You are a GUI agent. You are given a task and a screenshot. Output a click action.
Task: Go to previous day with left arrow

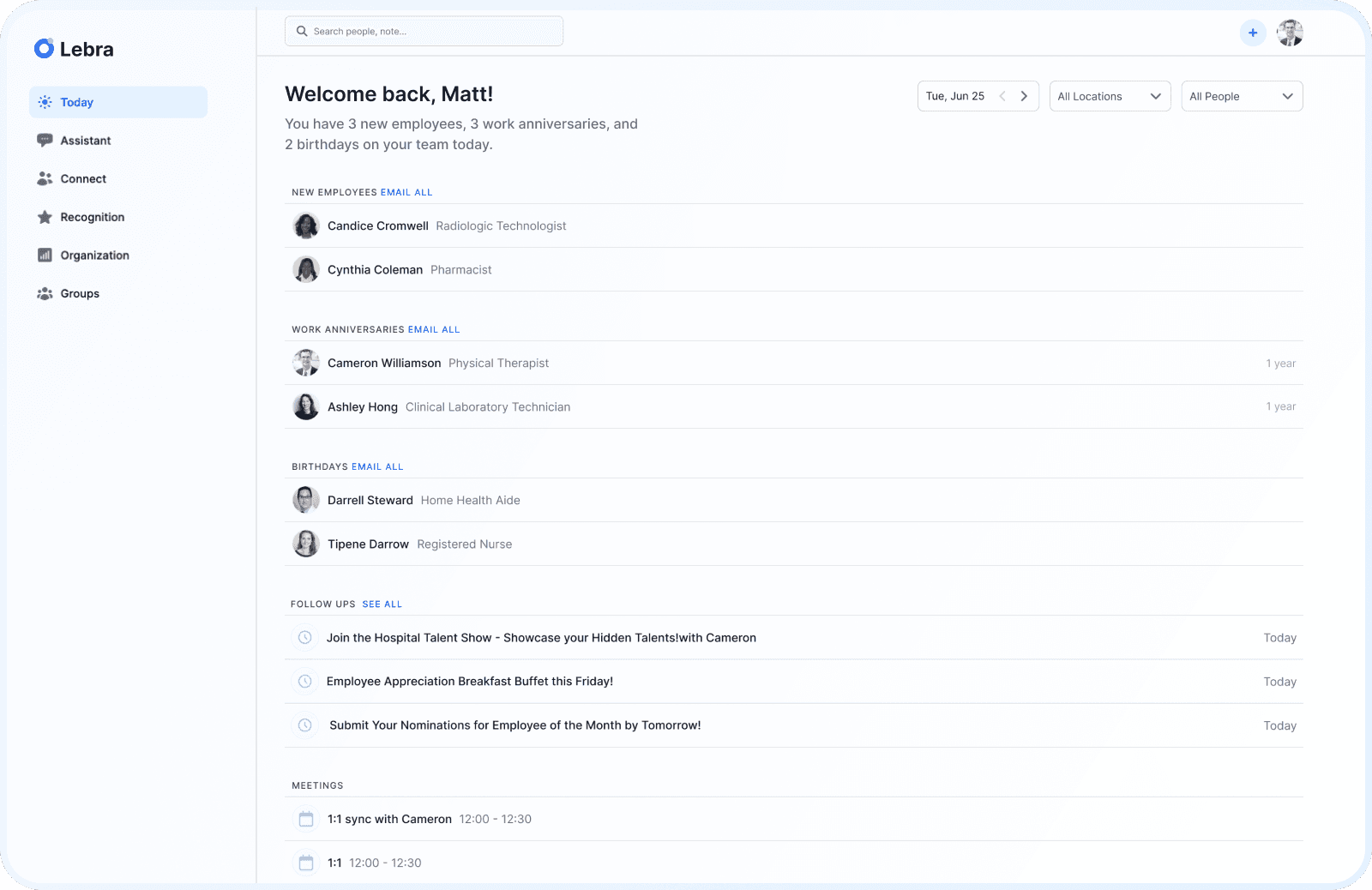point(1002,96)
